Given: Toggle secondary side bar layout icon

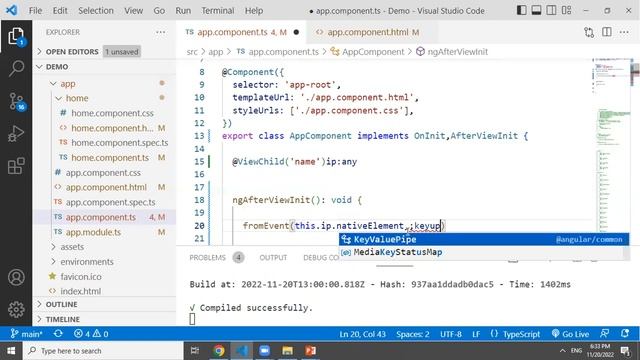Looking at the screenshot, I should click(x=551, y=10).
